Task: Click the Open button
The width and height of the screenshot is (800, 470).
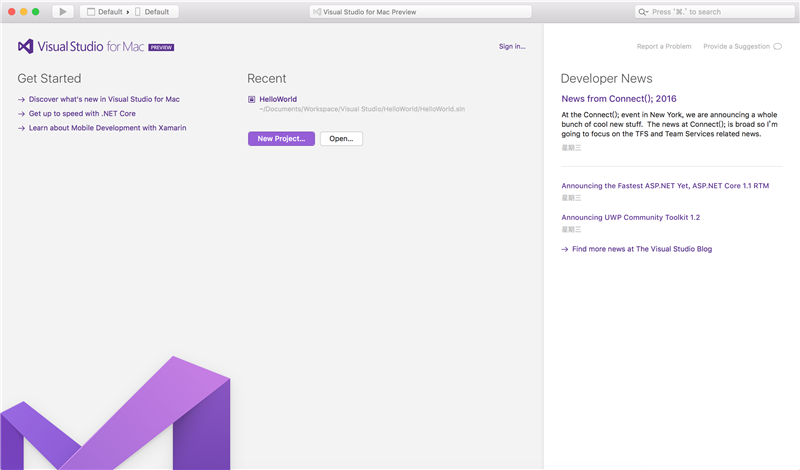Action: click(341, 139)
